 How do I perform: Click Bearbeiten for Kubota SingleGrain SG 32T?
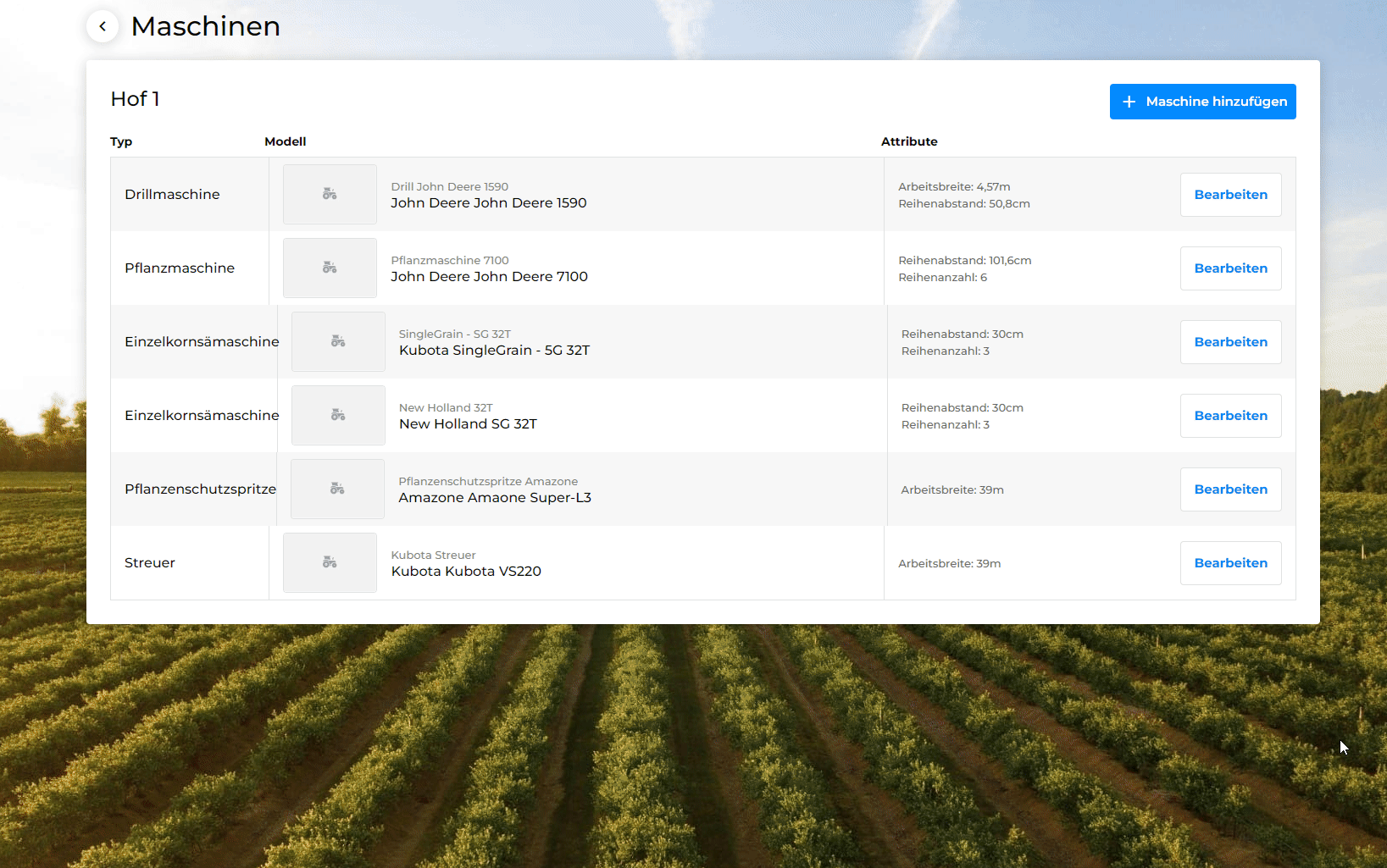[1230, 342]
